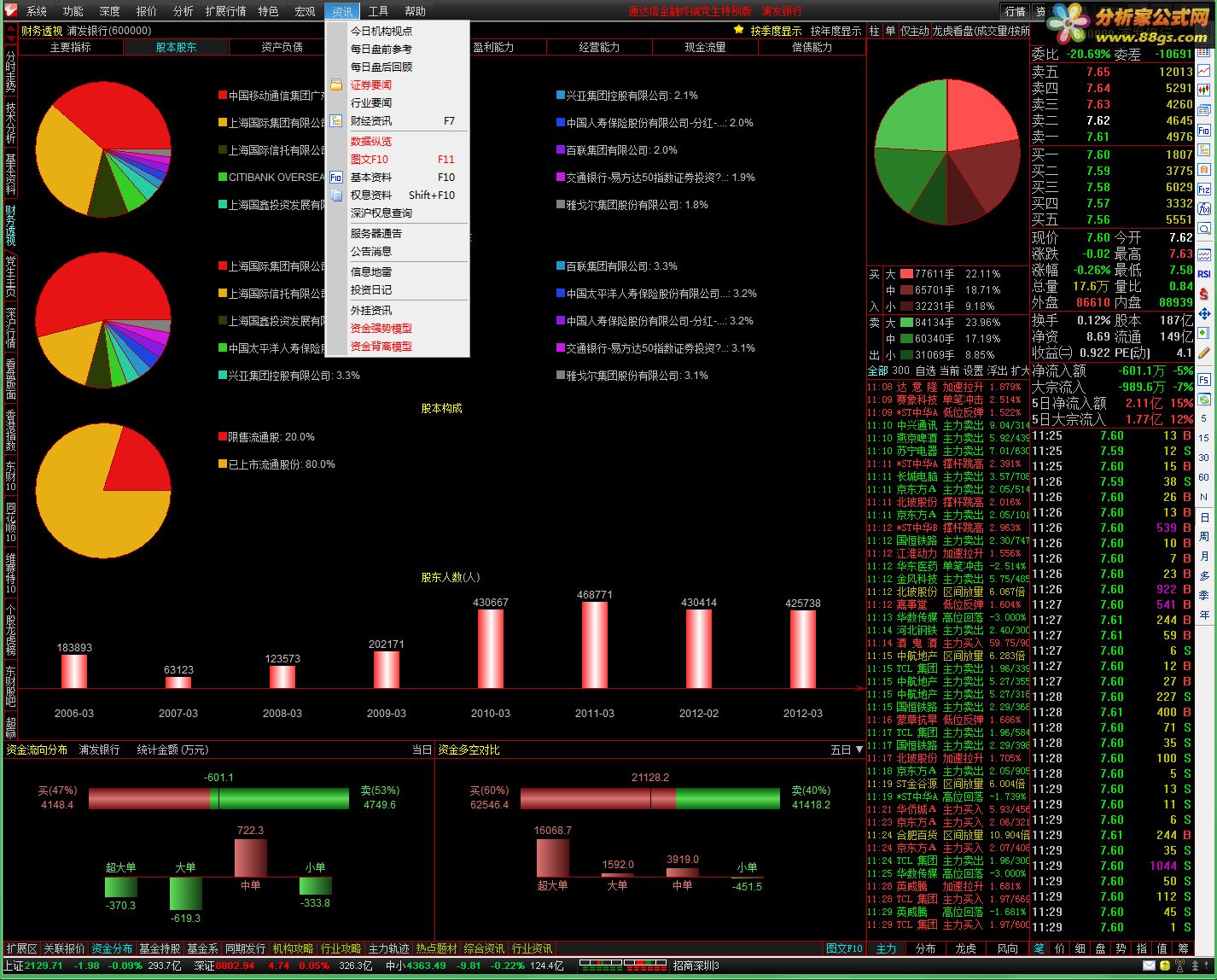The width and height of the screenshot is (1217, 980).
Task: Click the F12 icon in right toolbar
Action: pyautogui.click(x=1204, y=190)
